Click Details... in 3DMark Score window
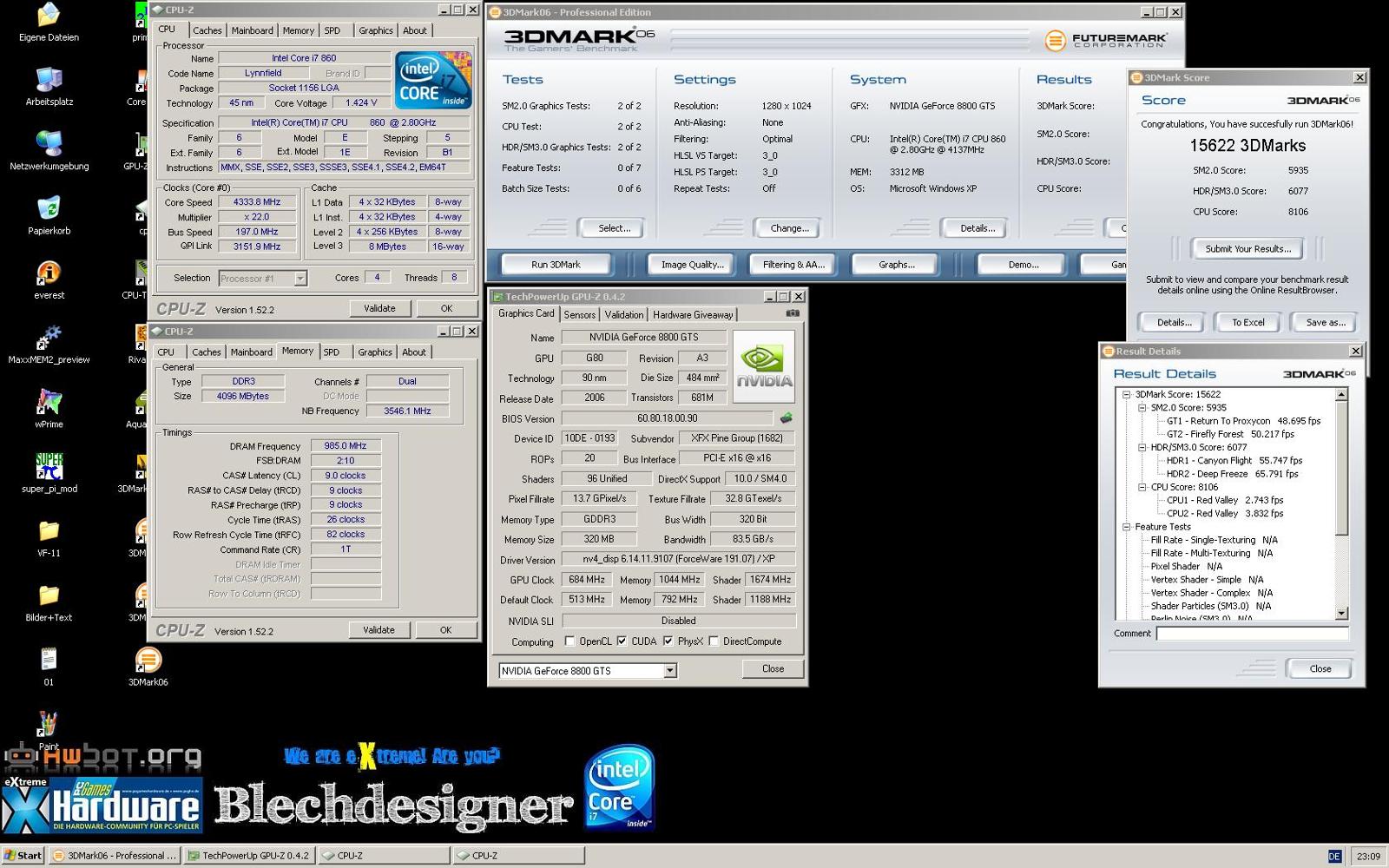Image resolution: width=1389 pixels, height=868 pixels. pyautogui.click(x=1174, y=322)
